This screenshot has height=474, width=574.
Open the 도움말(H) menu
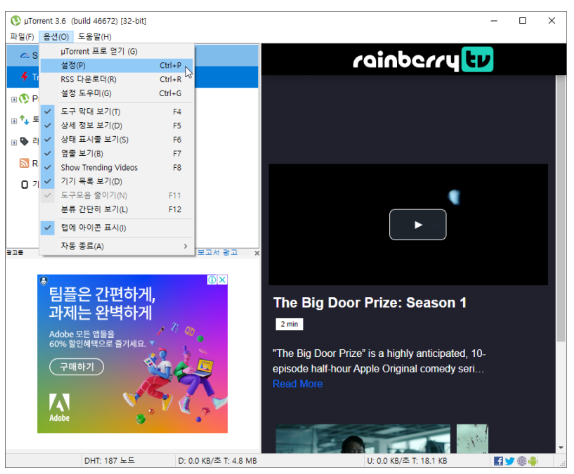coord(94,37)
